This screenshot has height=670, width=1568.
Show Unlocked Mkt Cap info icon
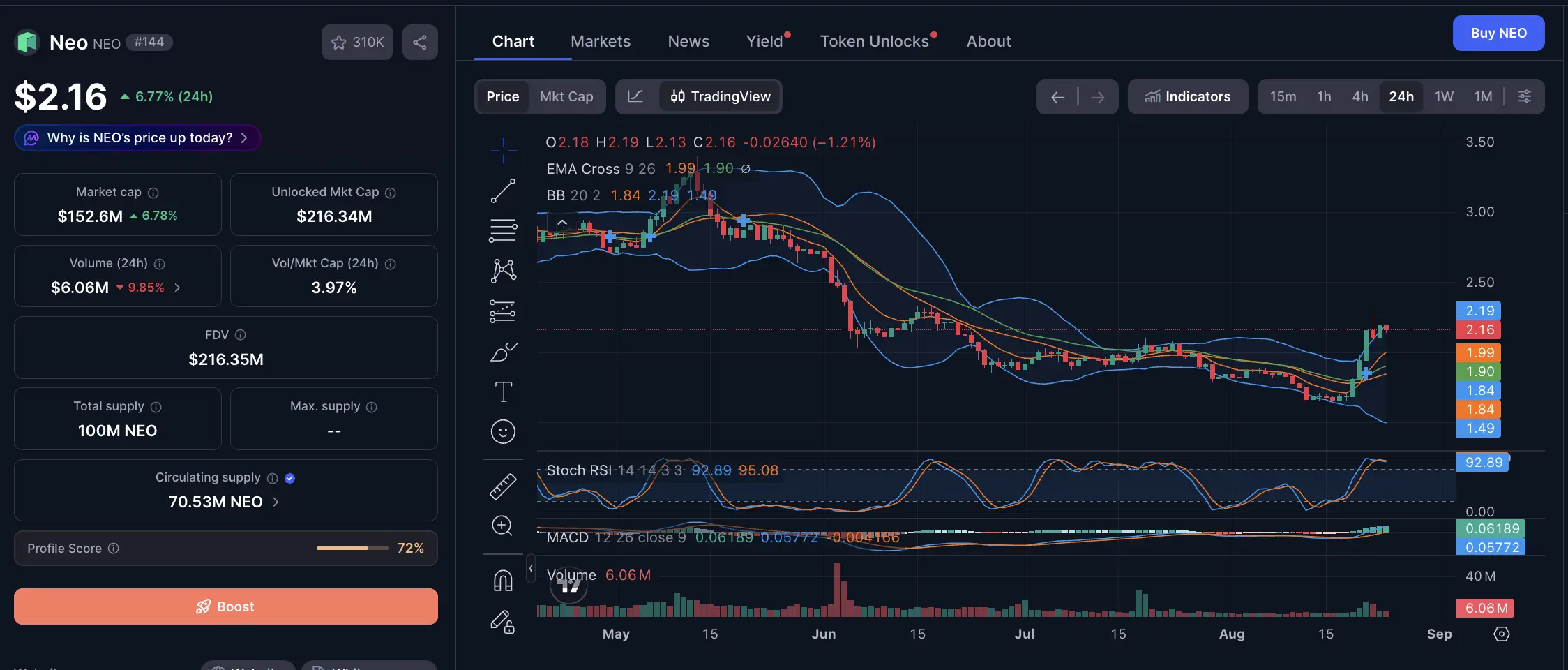391,193
